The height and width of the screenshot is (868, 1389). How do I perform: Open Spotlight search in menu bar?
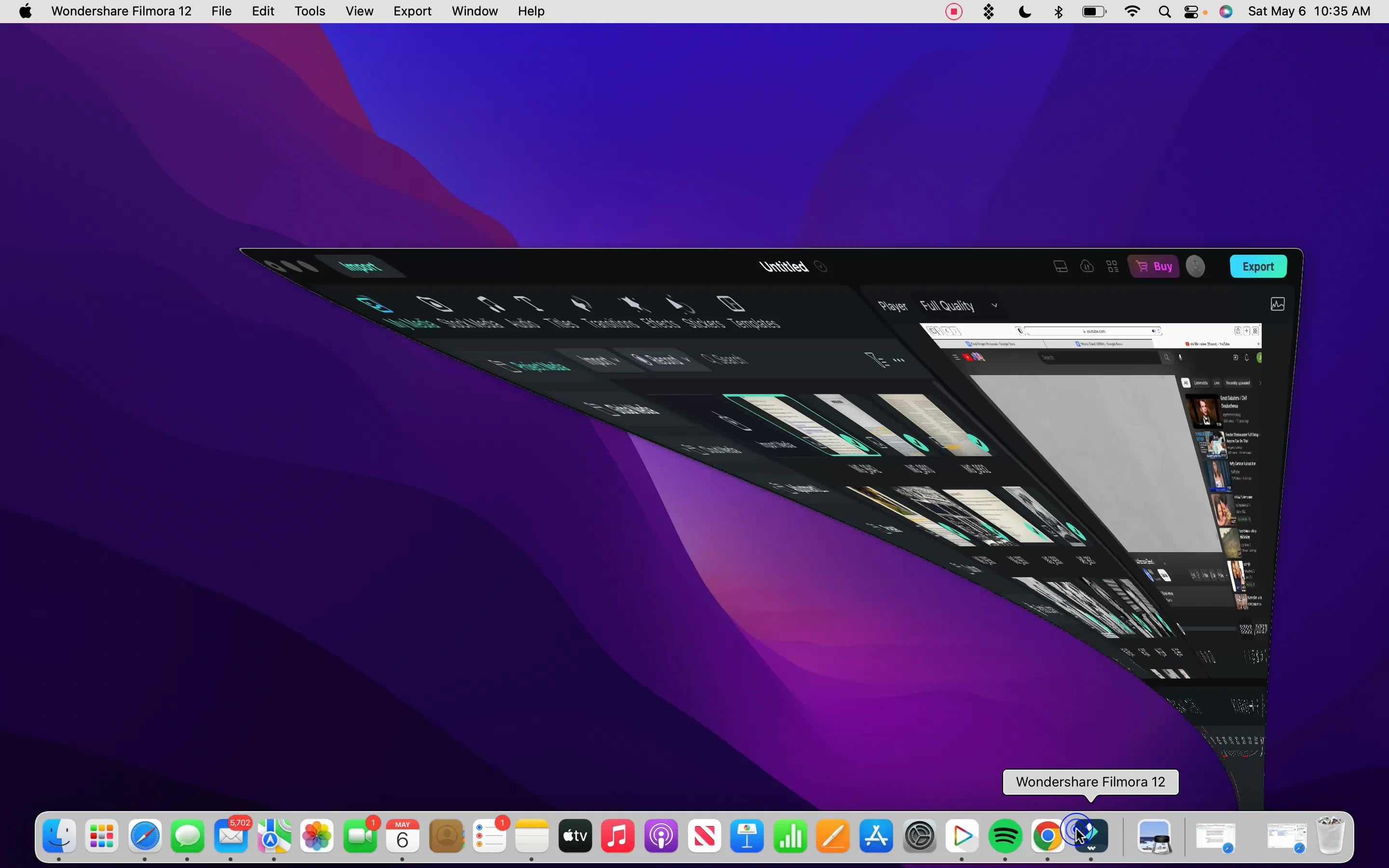tap(1165, 12)
